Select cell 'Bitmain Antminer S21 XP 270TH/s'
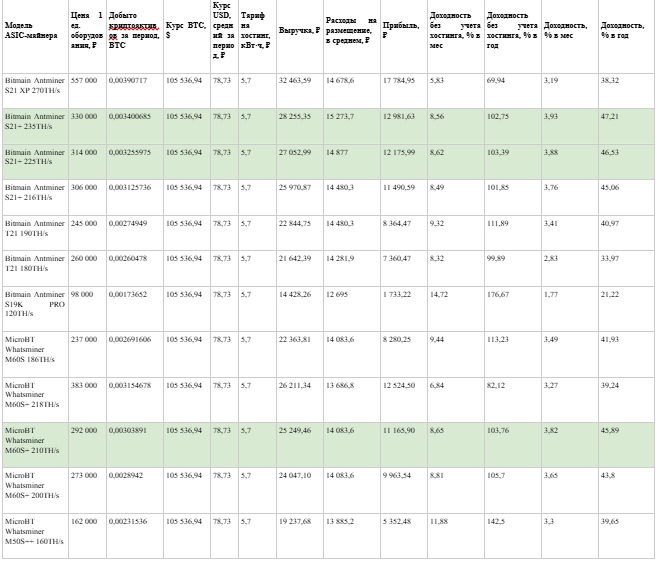The width and height of the screenshot is (659, 563). 35,91
